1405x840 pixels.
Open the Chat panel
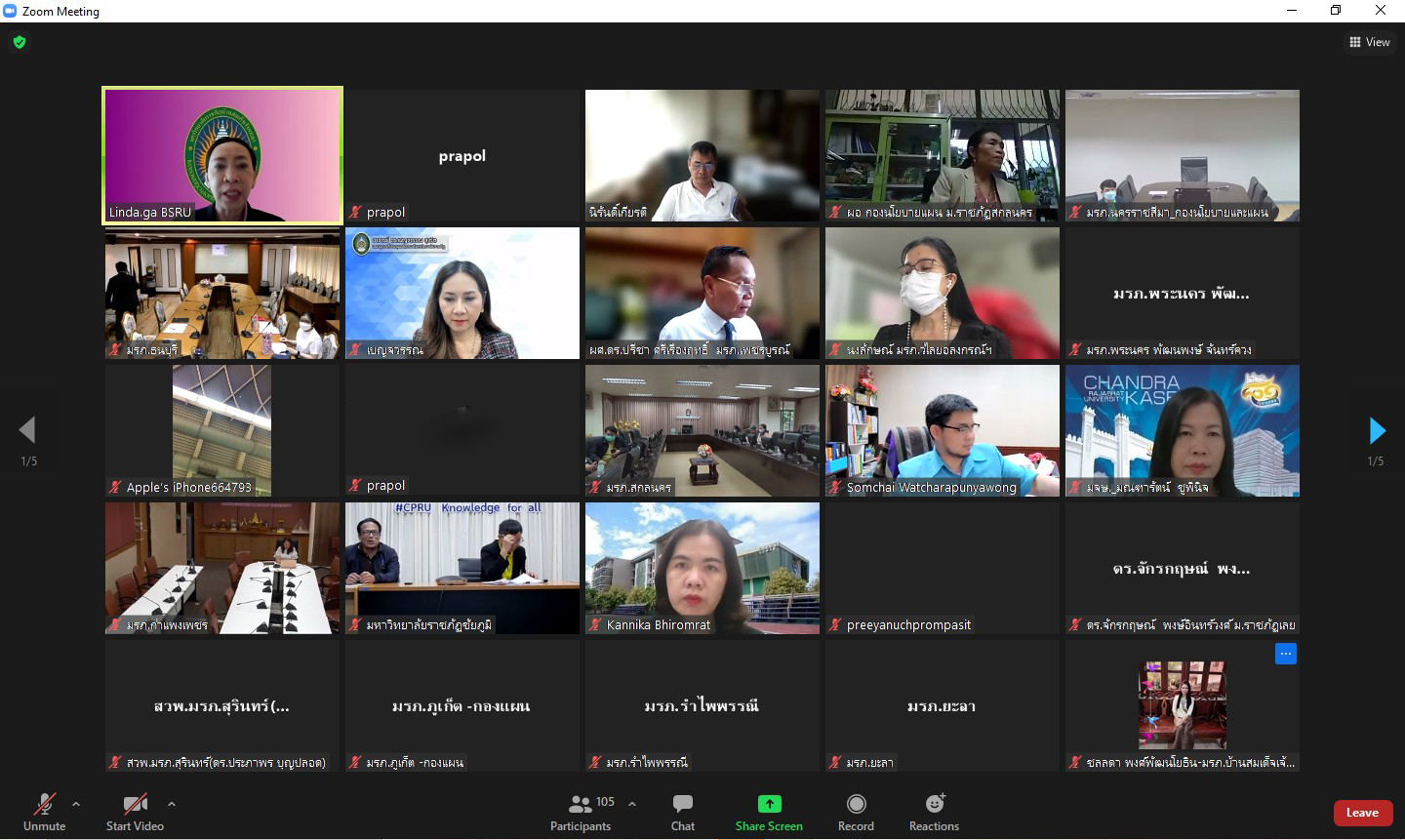coord(683,812)
